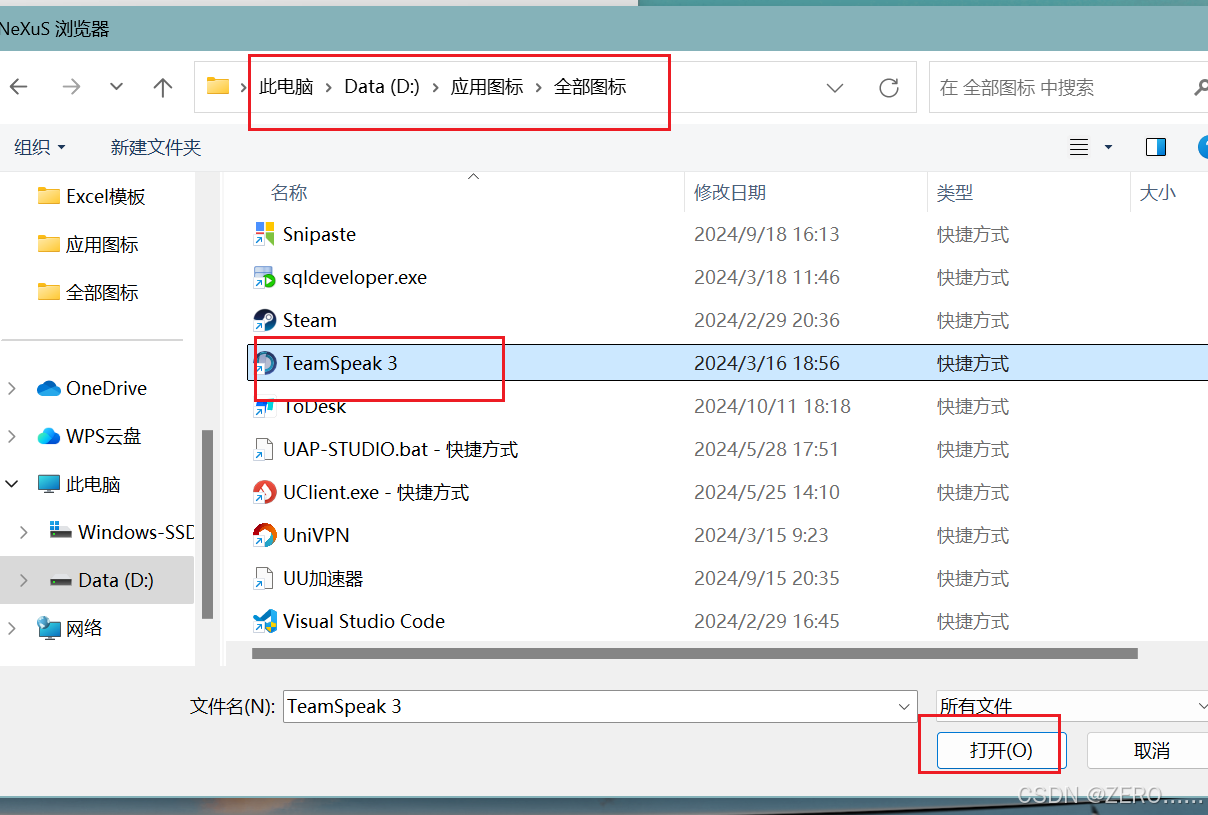Image resolution: width=1208 pixels, height=815 pixels.
Task: Select the UAP-STUDIO.bat shortcut icon
Action: [264, 450]
